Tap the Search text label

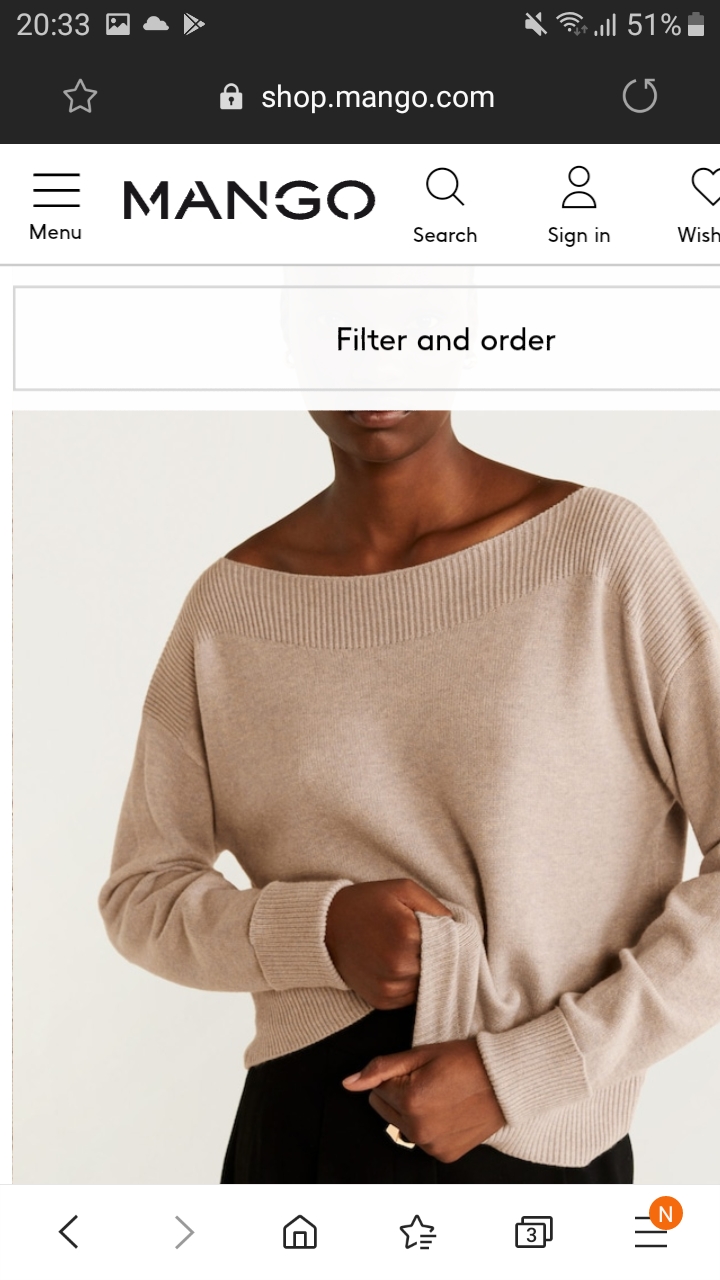(x=445, y=235)
